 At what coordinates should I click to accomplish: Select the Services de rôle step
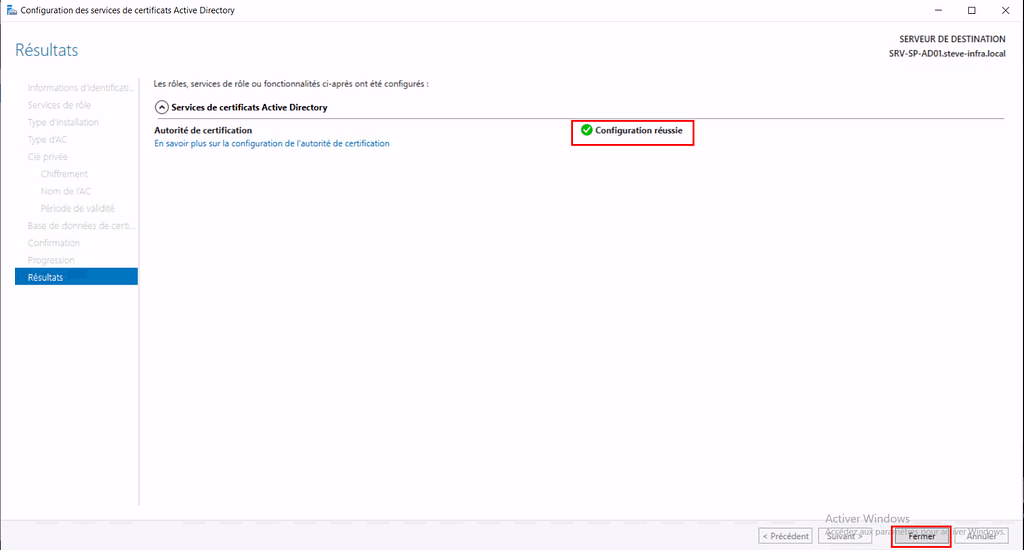click(59, 105)
